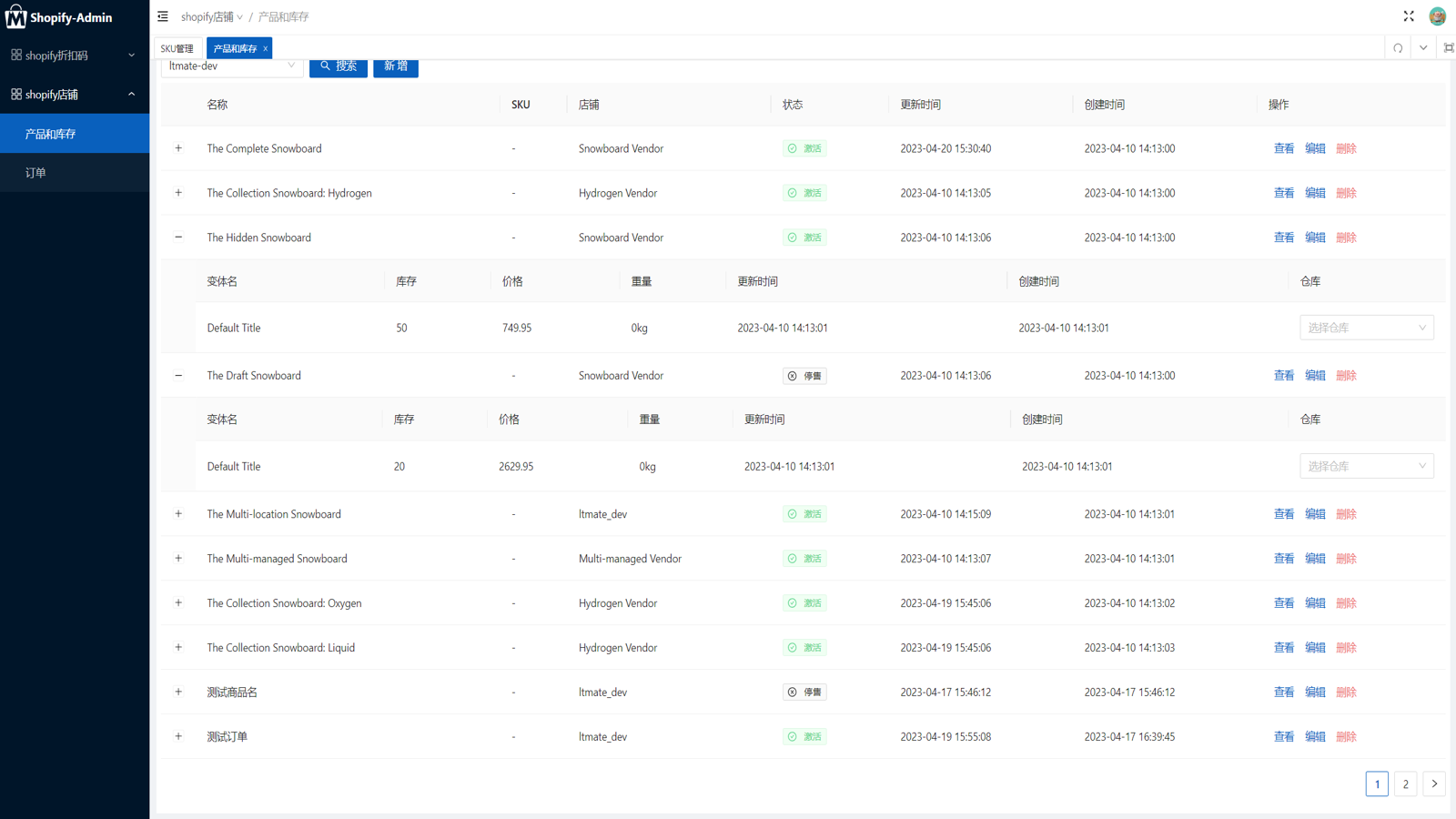
Task: Switch to the SKU管理 tab
Action: click(177, 49)
